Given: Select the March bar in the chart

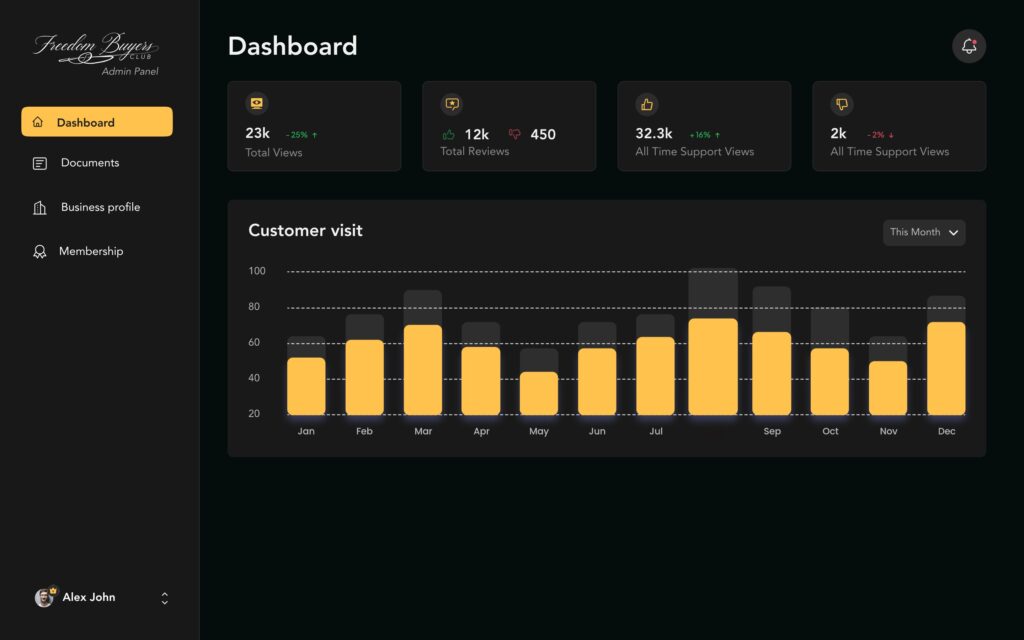Looking at the screenshot, I should coord(423,369).
